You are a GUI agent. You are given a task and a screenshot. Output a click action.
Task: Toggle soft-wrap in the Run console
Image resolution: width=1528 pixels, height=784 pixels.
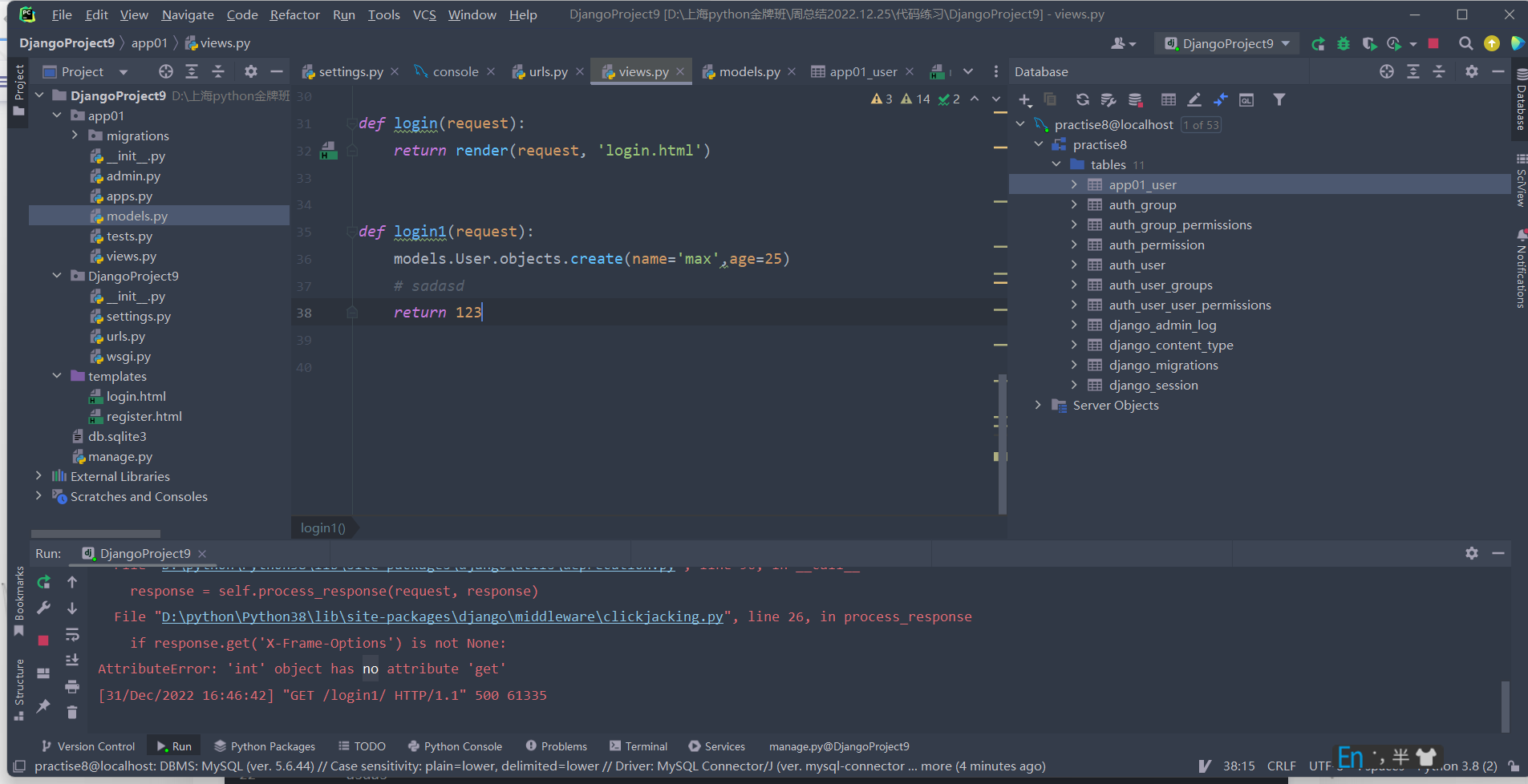tap(72, 635)
